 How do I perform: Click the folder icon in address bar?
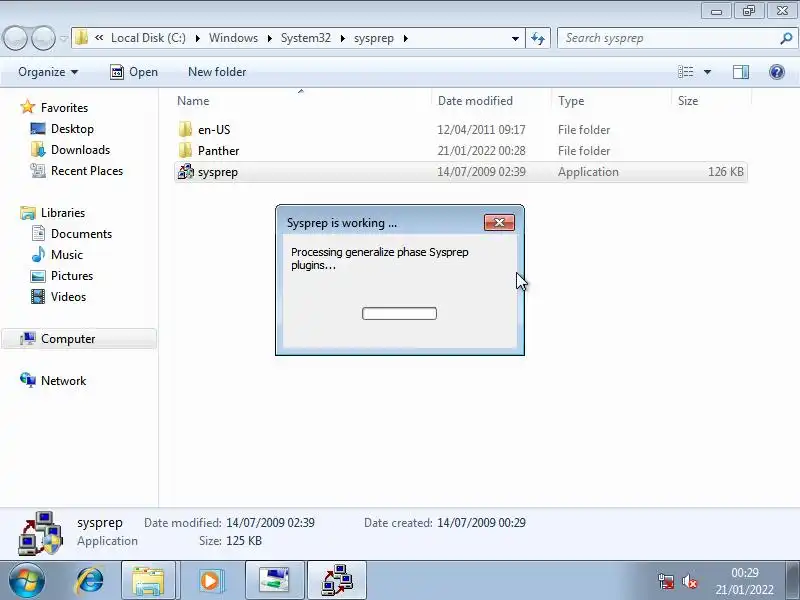(81, 38)
